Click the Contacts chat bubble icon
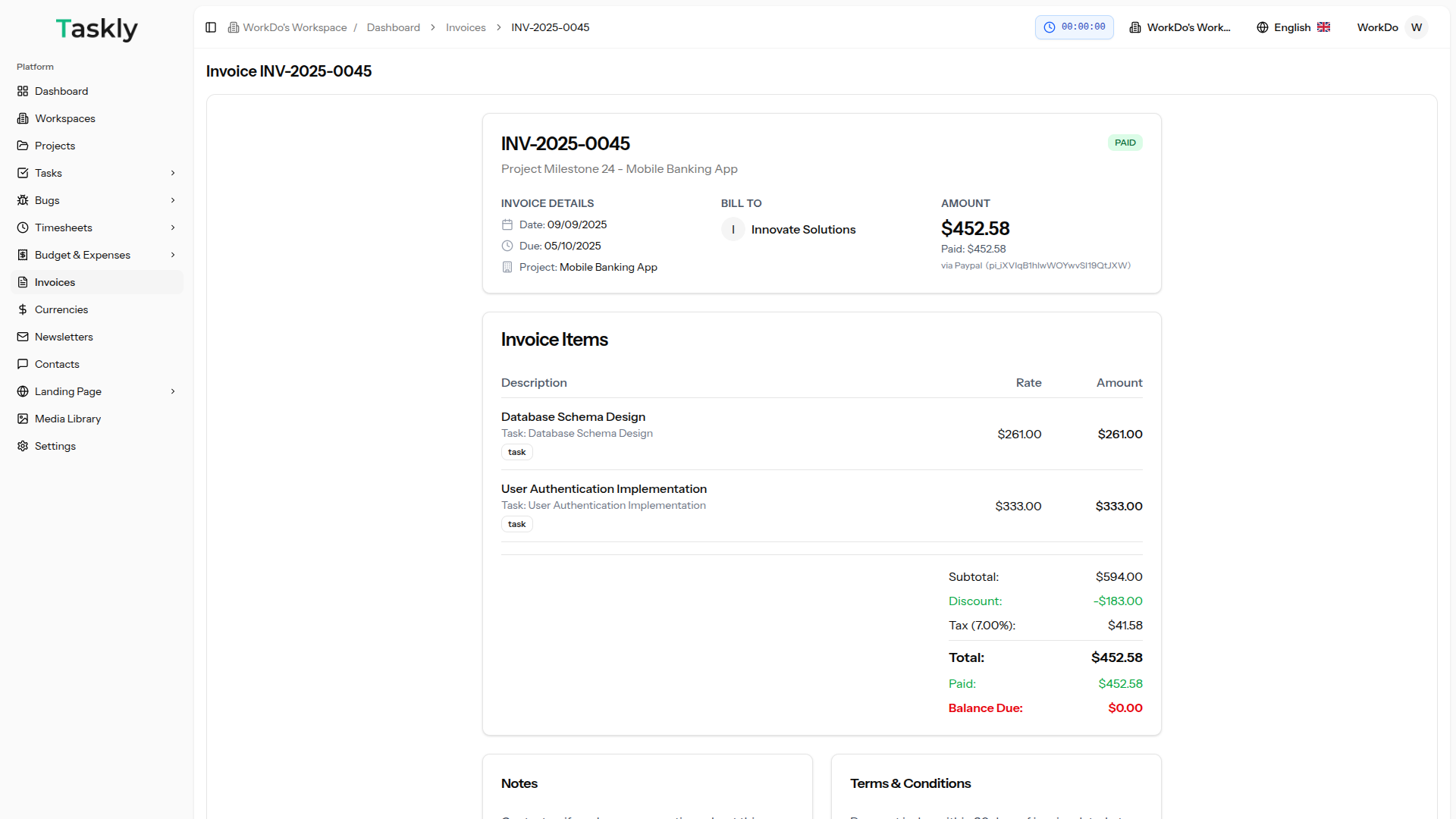Viewport: 1456px width, 819px height. [x=23, y=364]
